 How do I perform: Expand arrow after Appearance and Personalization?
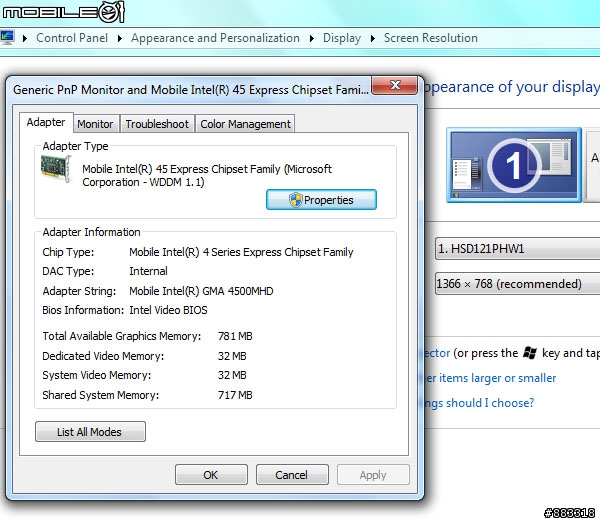click(x=312, y=38)
